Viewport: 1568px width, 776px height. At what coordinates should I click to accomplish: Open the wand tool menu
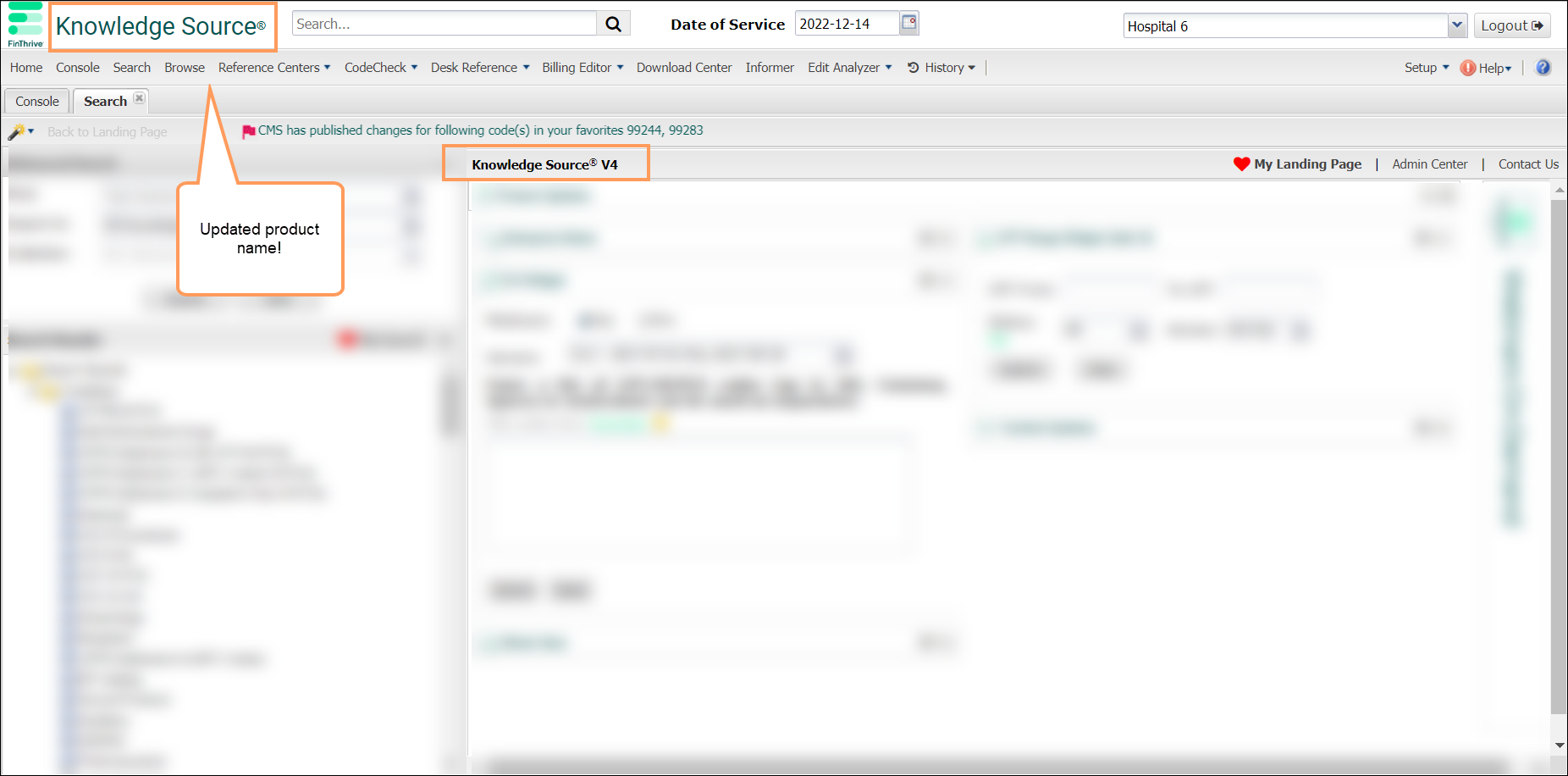20,131
